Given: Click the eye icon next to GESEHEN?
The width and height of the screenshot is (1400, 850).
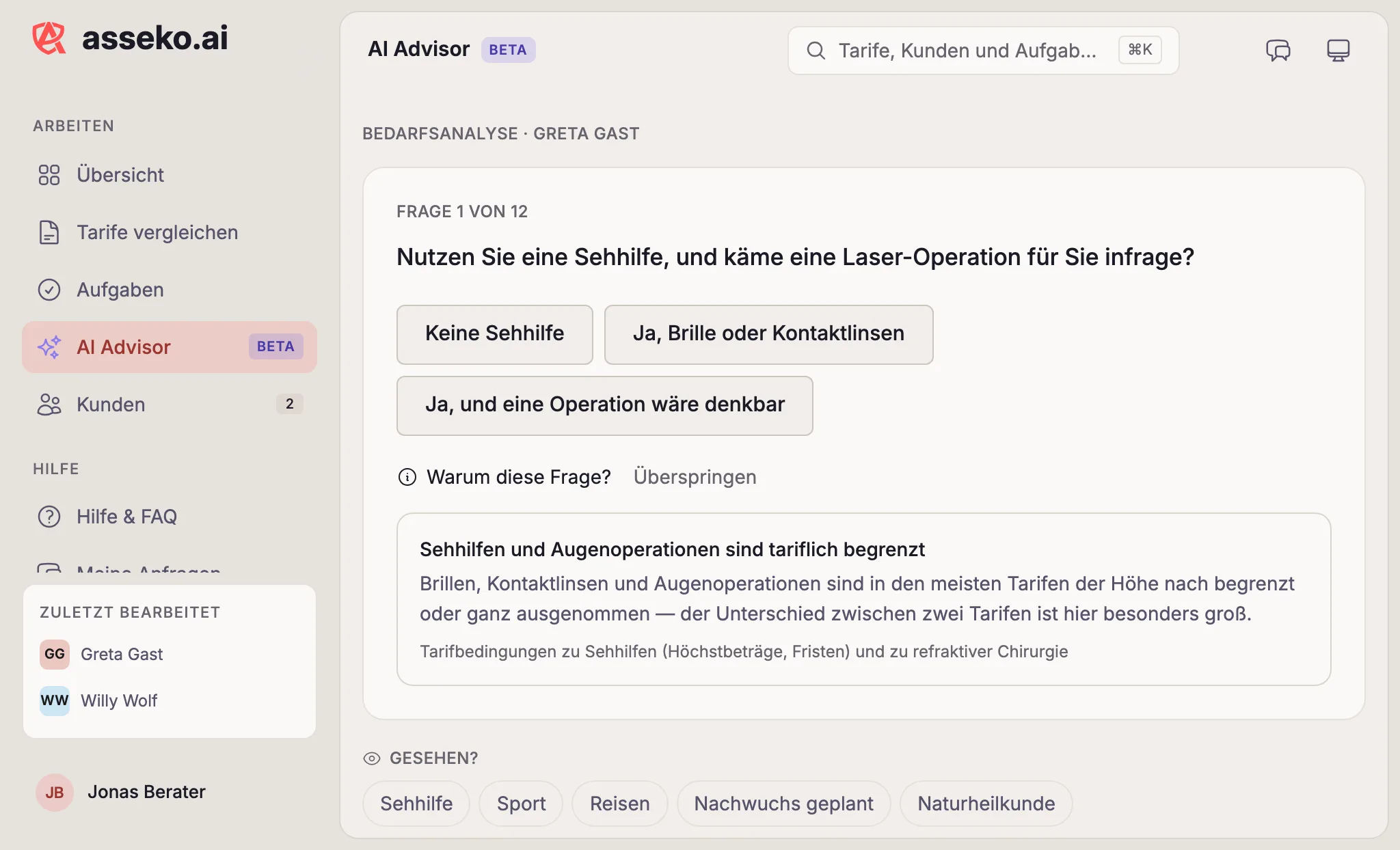Looking at the screenshot, I should click(372, 758).
